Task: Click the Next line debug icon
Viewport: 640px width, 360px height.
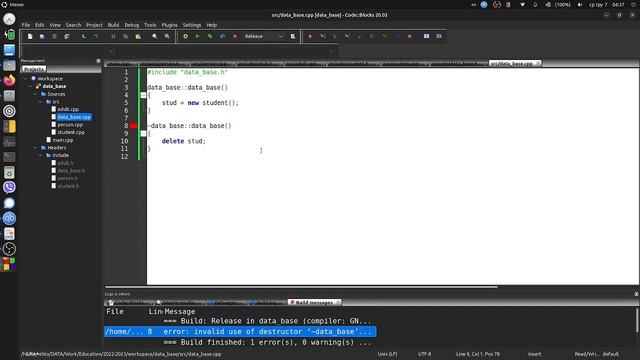Action: click(335, 36)
